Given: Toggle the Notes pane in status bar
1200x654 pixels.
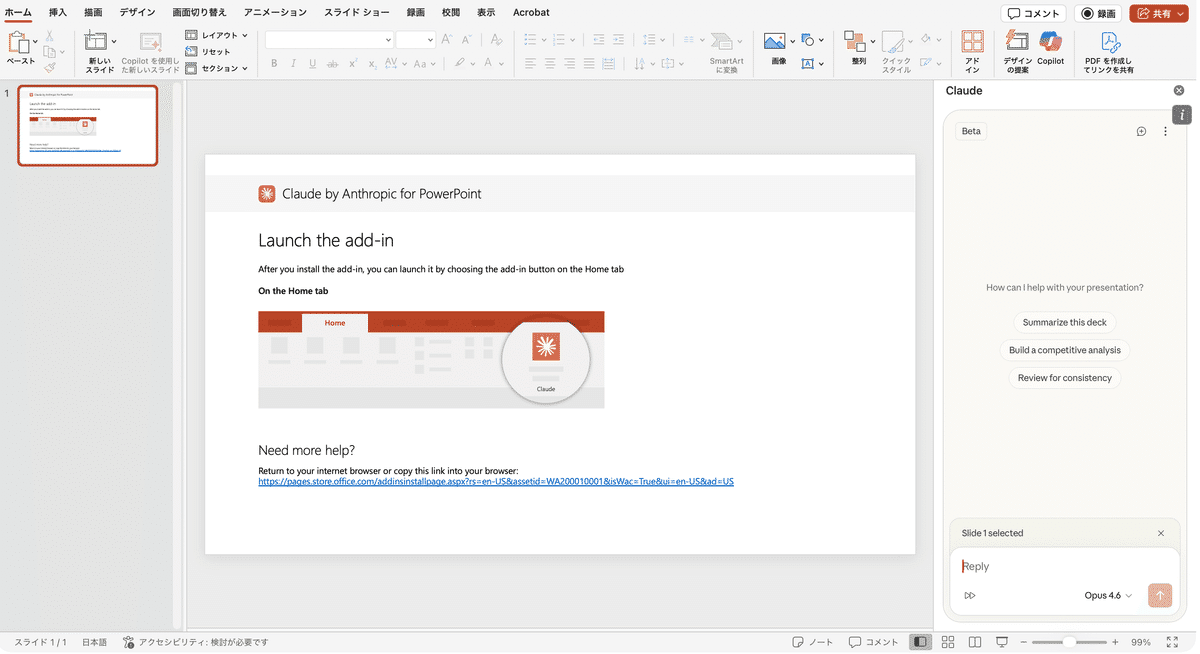Looking at the screenshot, I should tap(812, 642).
